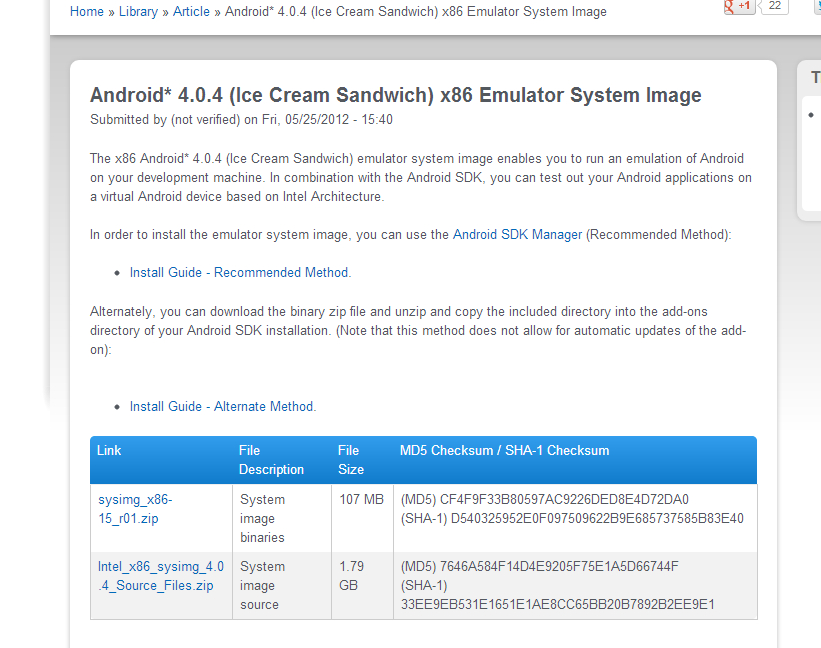
Task: Click the +1 share count bubble showing 22
Action: pyautogui.click(x=775, y=7)
